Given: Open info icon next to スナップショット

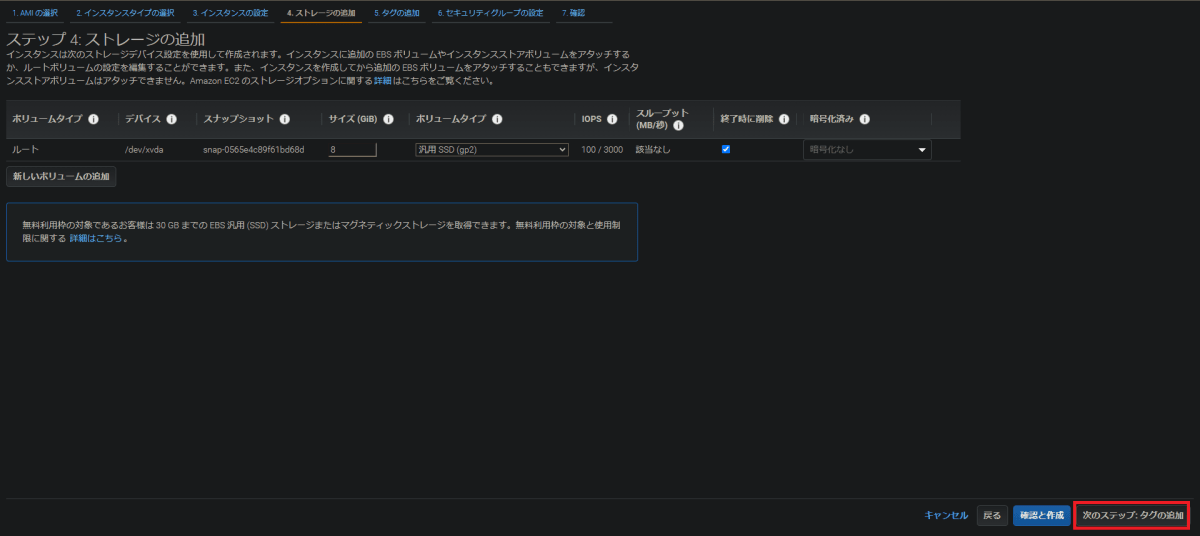Looking at the screenshot, I should 285,119.
